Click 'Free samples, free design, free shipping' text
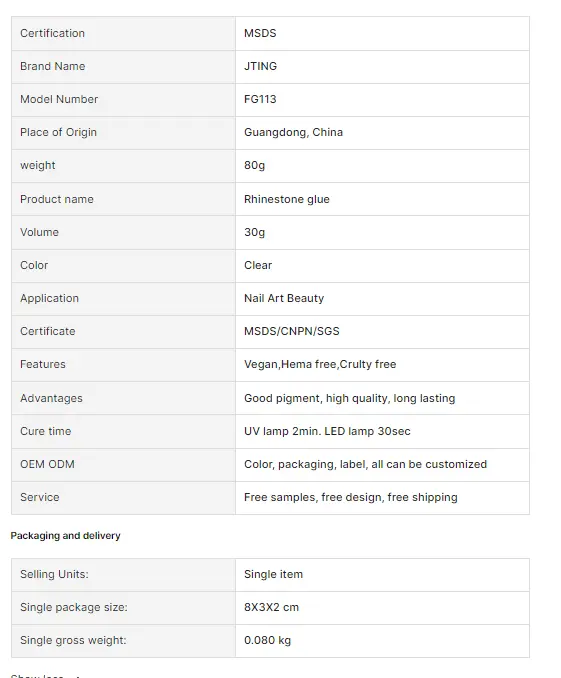Viewport: 561px width, 678px height. [351, 497]
